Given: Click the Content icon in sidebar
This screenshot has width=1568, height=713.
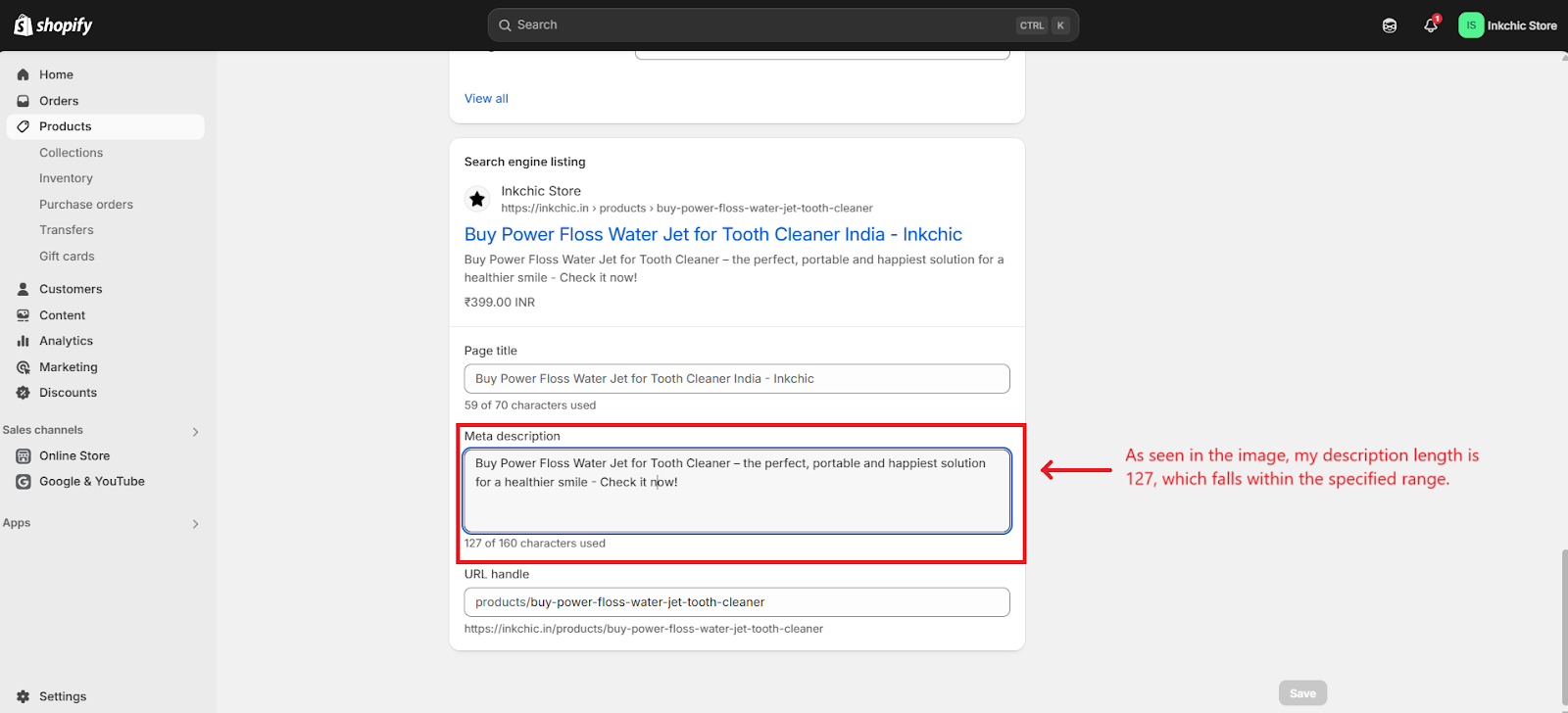Looking at the screenshot, I should coord(23,315).
